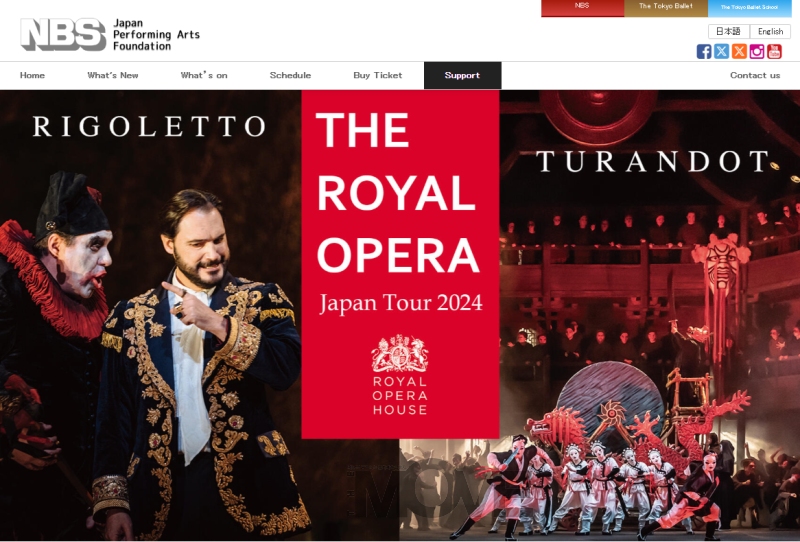
Task: Click the Royal Opera House crest logo
Action: click(x=400, y=375)
